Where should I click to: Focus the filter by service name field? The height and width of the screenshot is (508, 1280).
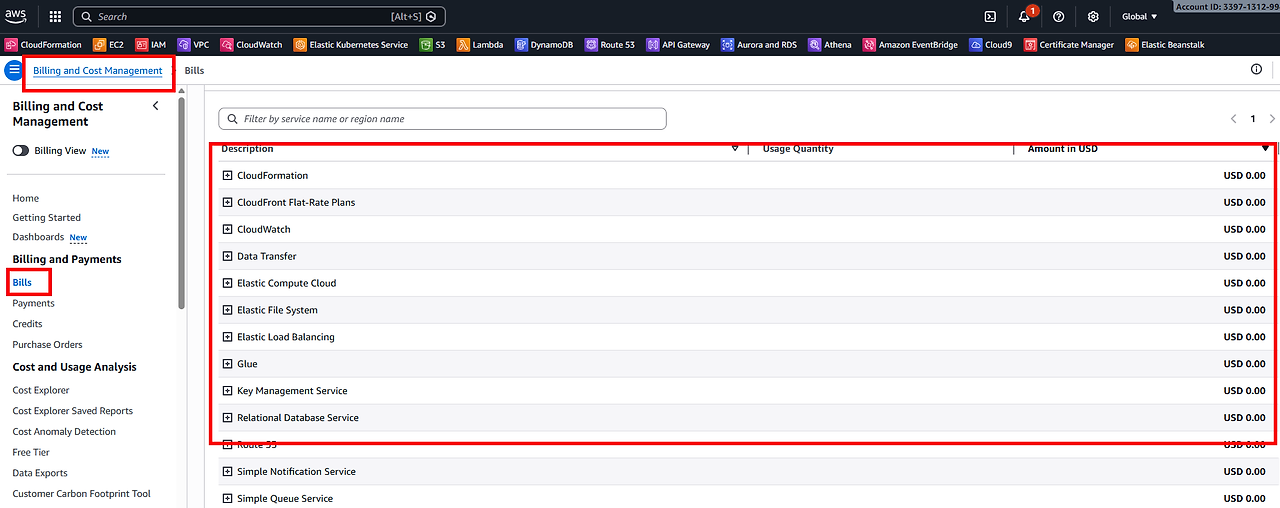442,119
